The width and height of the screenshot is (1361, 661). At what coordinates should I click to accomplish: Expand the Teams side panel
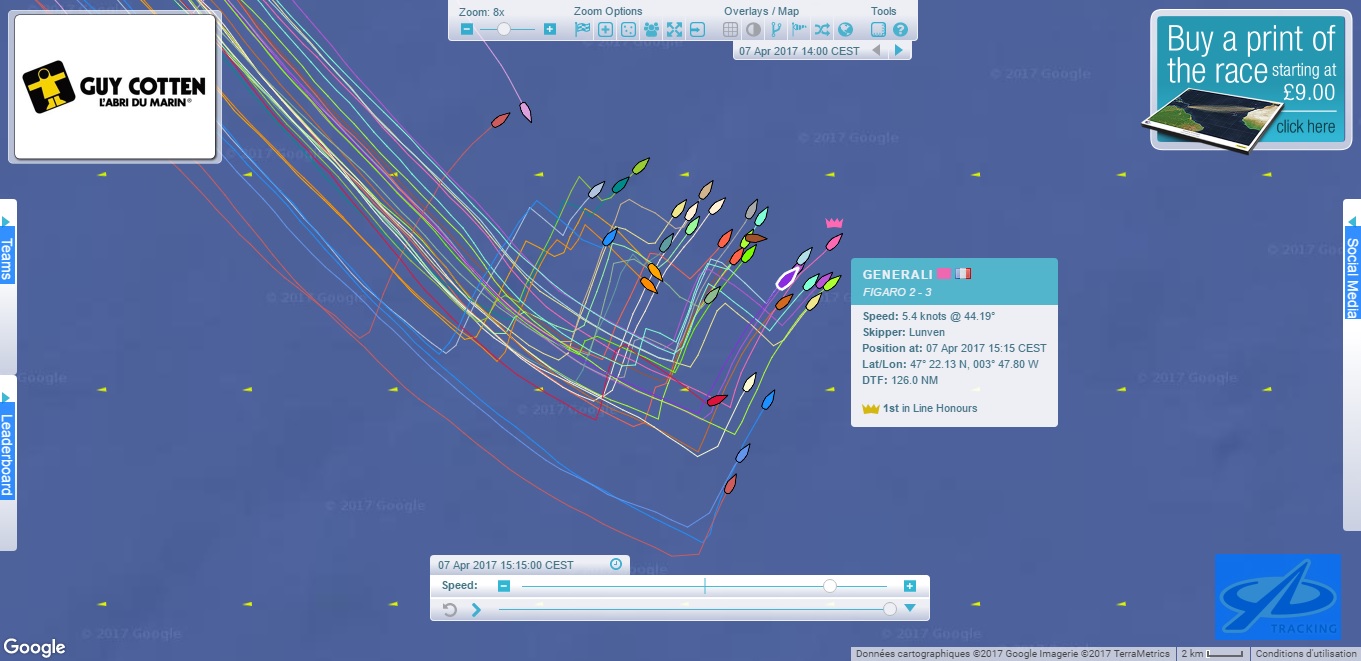tap(7, 250)
